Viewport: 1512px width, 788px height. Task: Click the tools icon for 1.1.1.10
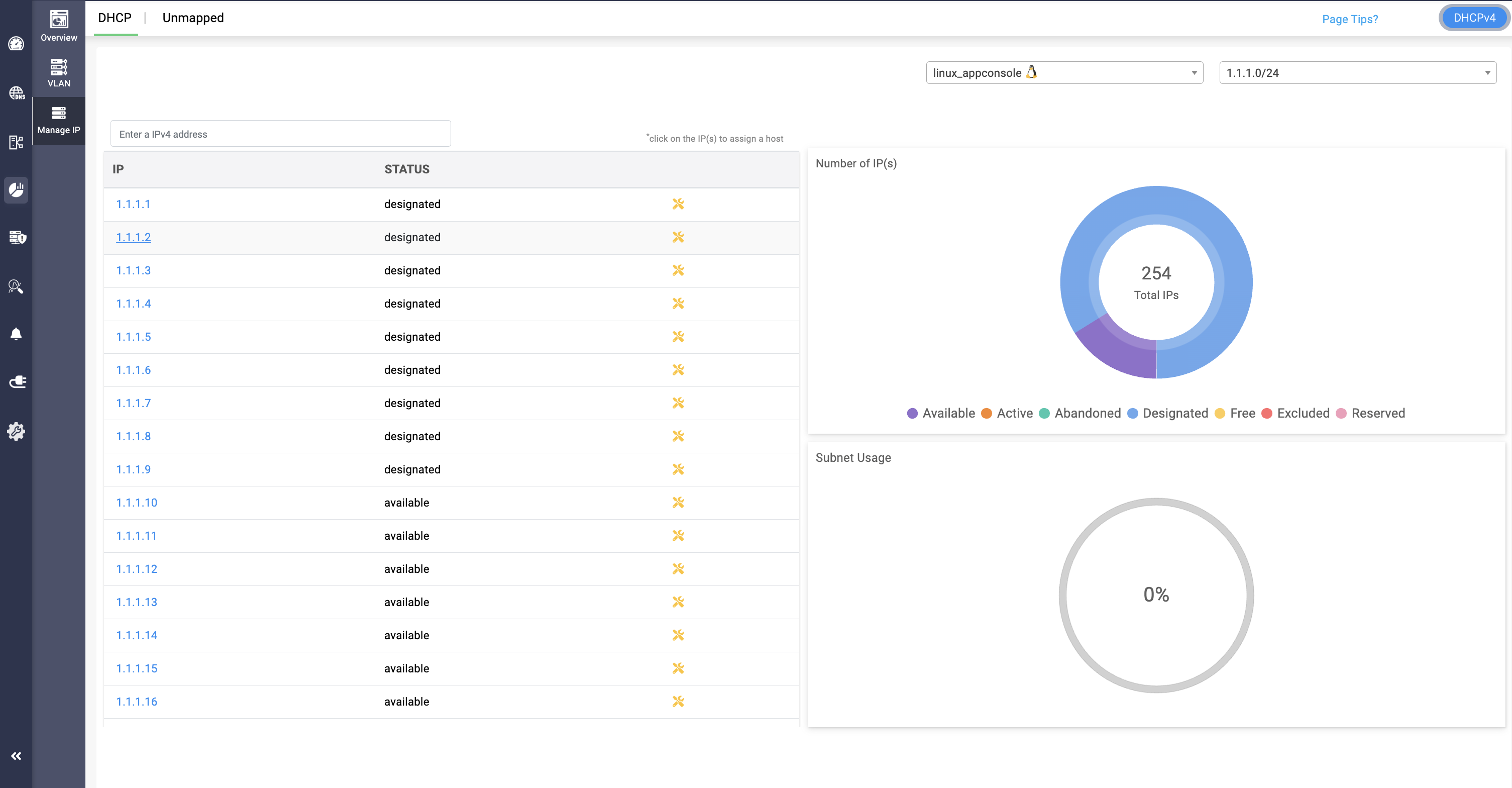click(678, 503)
